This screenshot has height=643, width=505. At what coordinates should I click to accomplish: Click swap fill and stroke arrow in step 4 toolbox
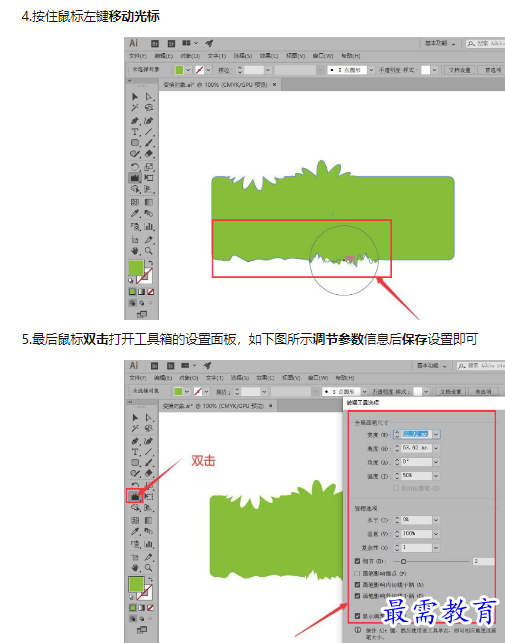151,262
